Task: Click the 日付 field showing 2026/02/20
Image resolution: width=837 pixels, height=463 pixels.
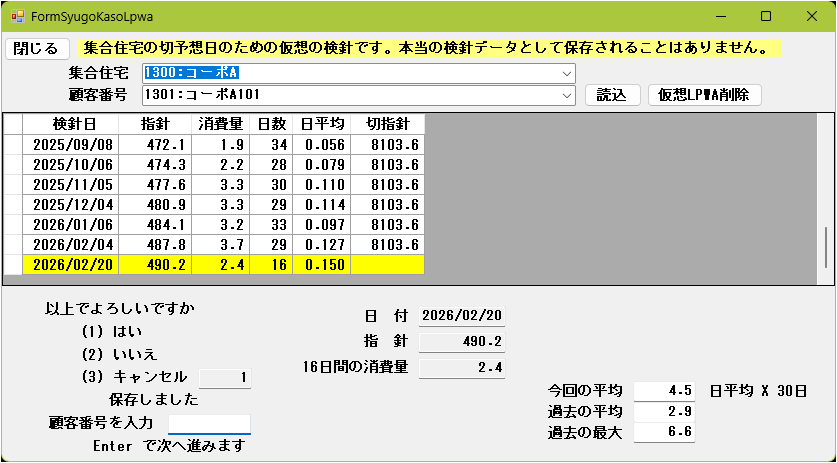Action: [461, 316]
